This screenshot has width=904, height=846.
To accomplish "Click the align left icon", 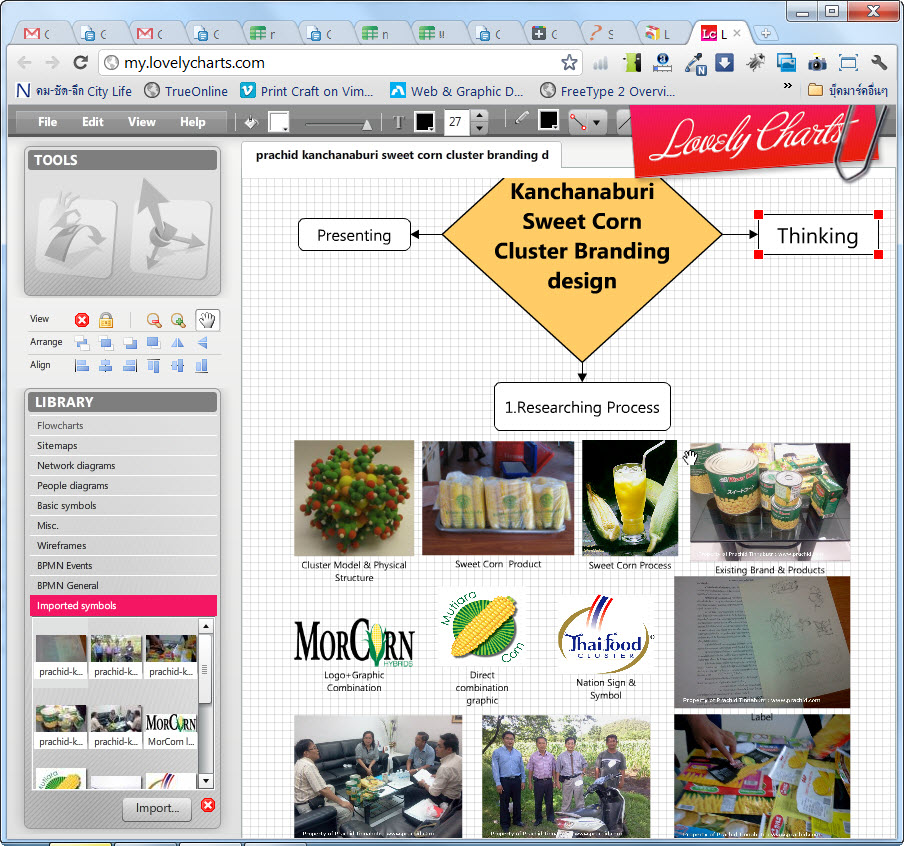I will tap(82, 366).
